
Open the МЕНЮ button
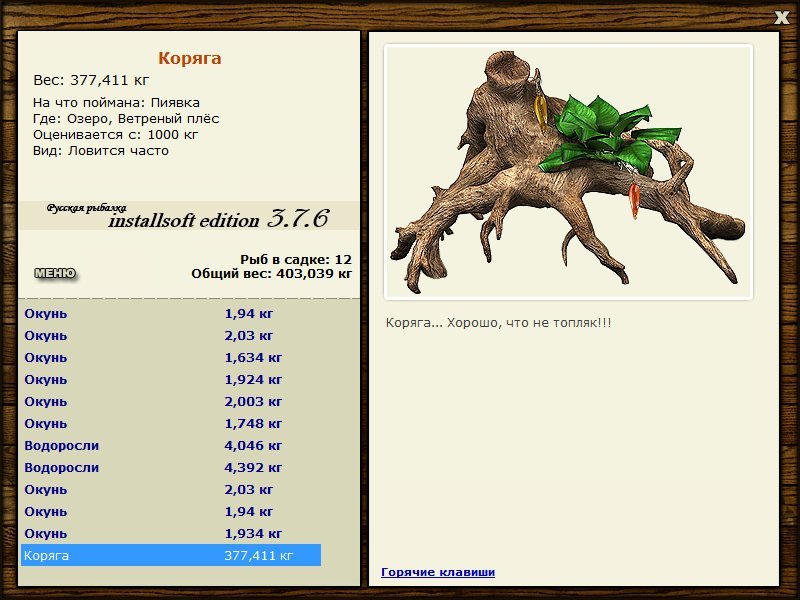coord(55,273)
